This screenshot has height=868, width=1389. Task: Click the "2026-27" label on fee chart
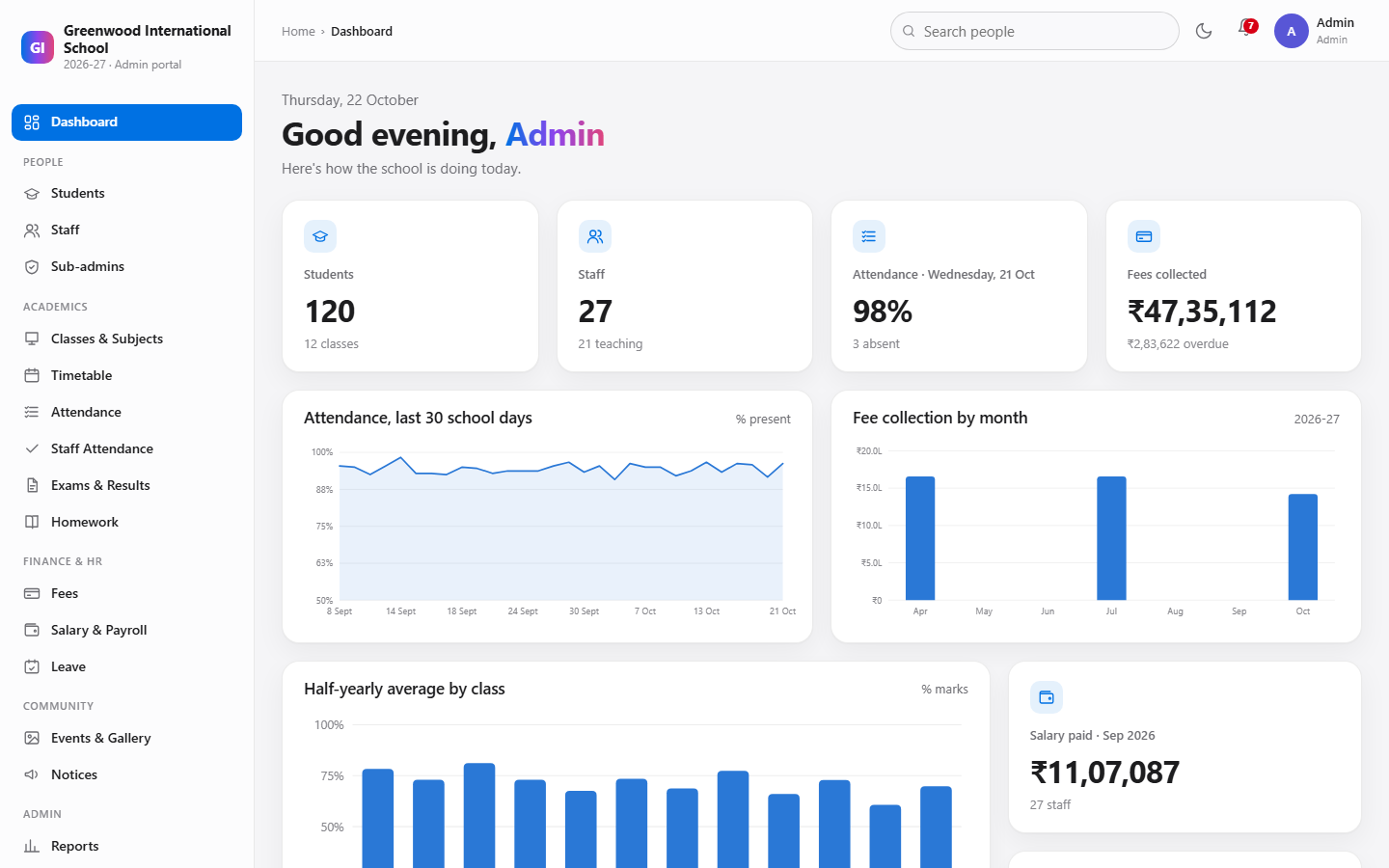click(x=1317, y=420)
